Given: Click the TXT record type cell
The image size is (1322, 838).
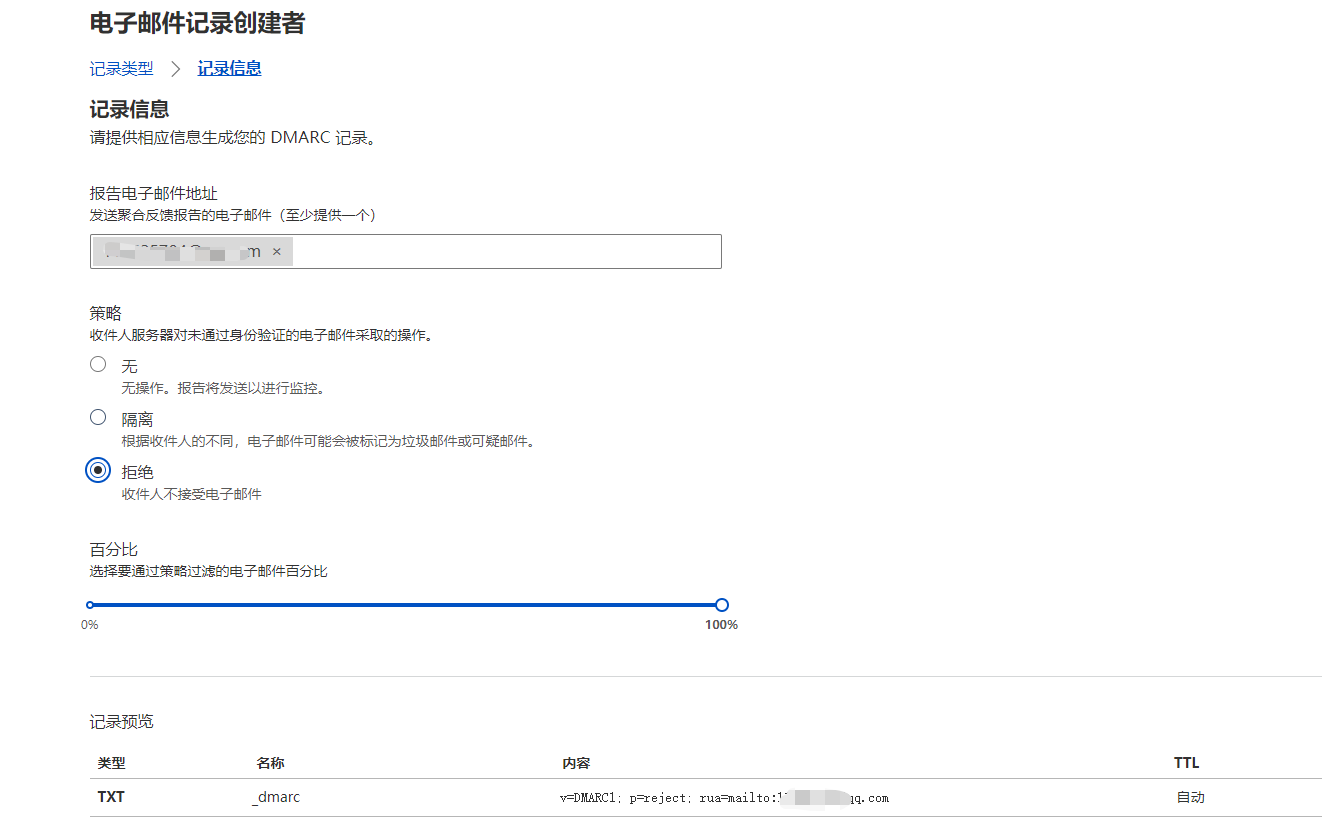Looking at the screenshot, I should tap(111, 797).
